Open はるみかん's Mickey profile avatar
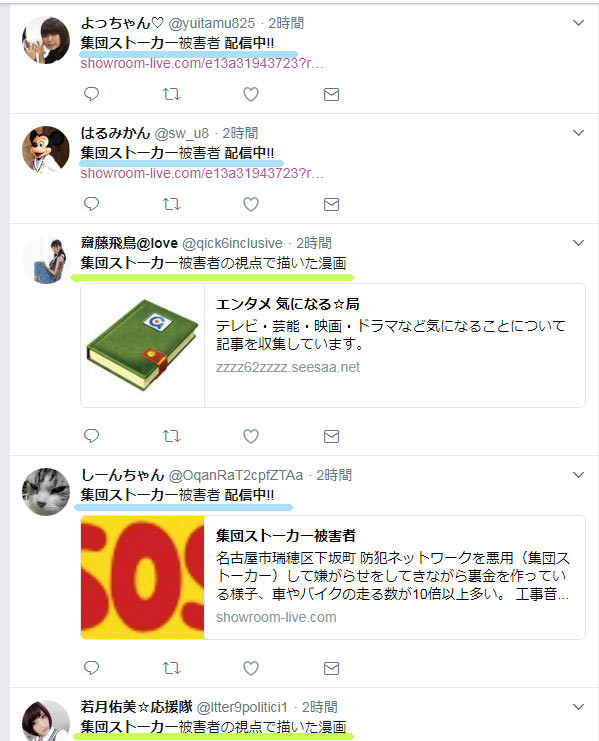Viewport: 599px width, 741px height. pyautogui.click(x=46, y=149)
